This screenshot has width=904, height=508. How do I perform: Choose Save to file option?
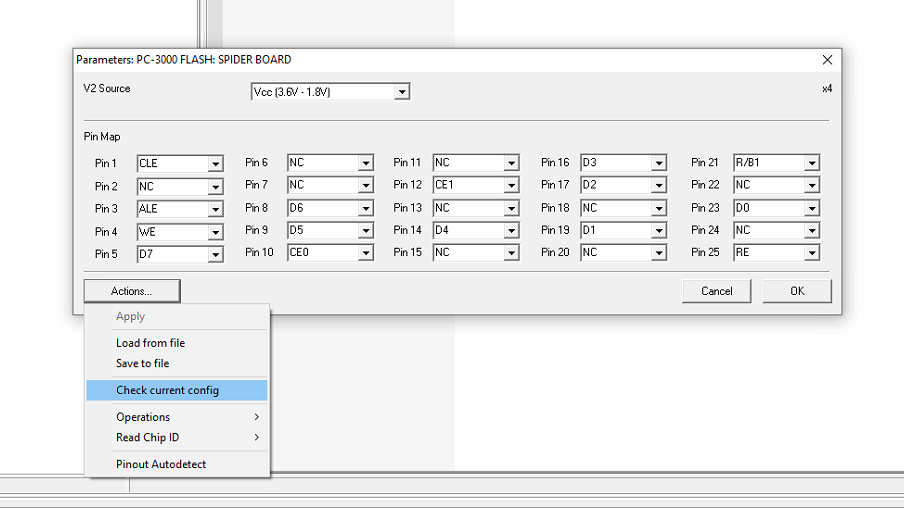pyautogui.click(x=143, y=364)
